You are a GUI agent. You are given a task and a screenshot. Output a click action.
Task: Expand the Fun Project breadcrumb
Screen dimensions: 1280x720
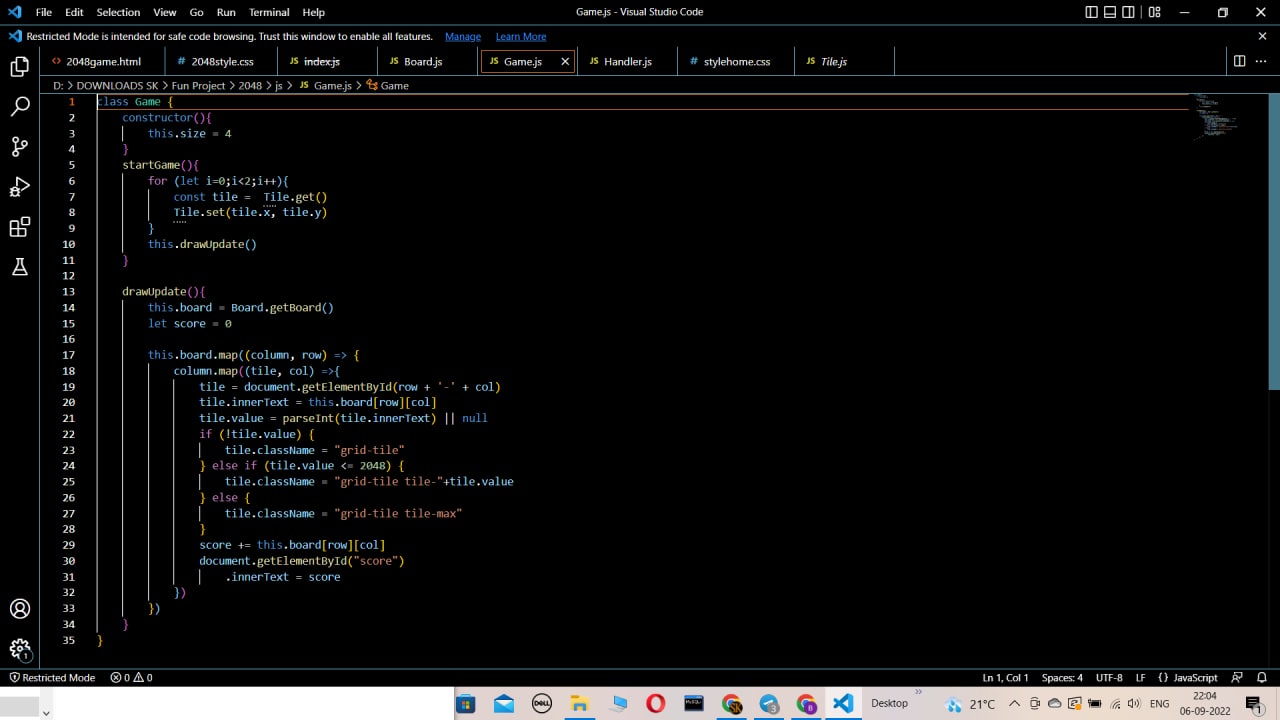[198, 85]
